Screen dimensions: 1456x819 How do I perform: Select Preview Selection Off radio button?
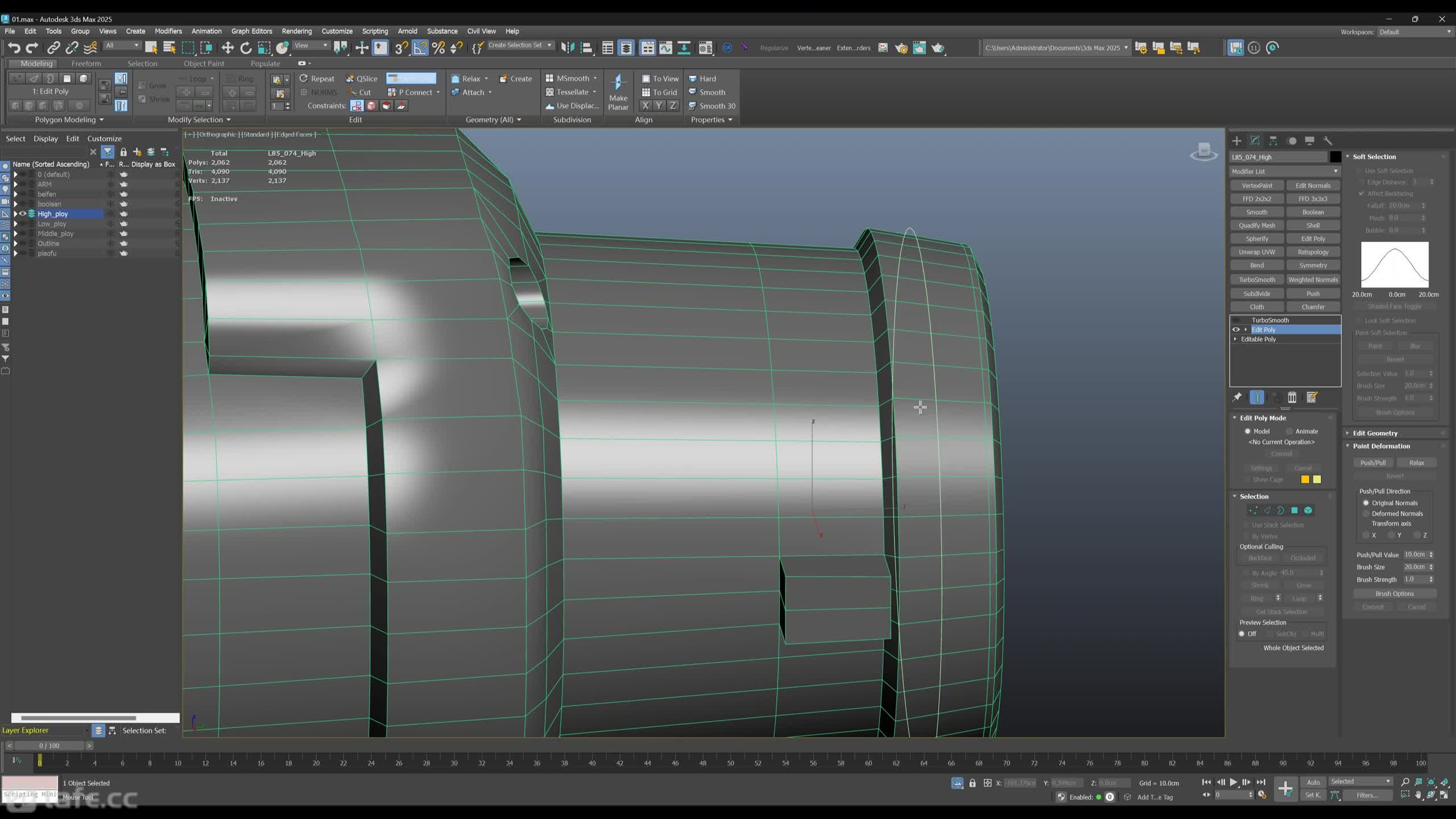coord(1242,634)
